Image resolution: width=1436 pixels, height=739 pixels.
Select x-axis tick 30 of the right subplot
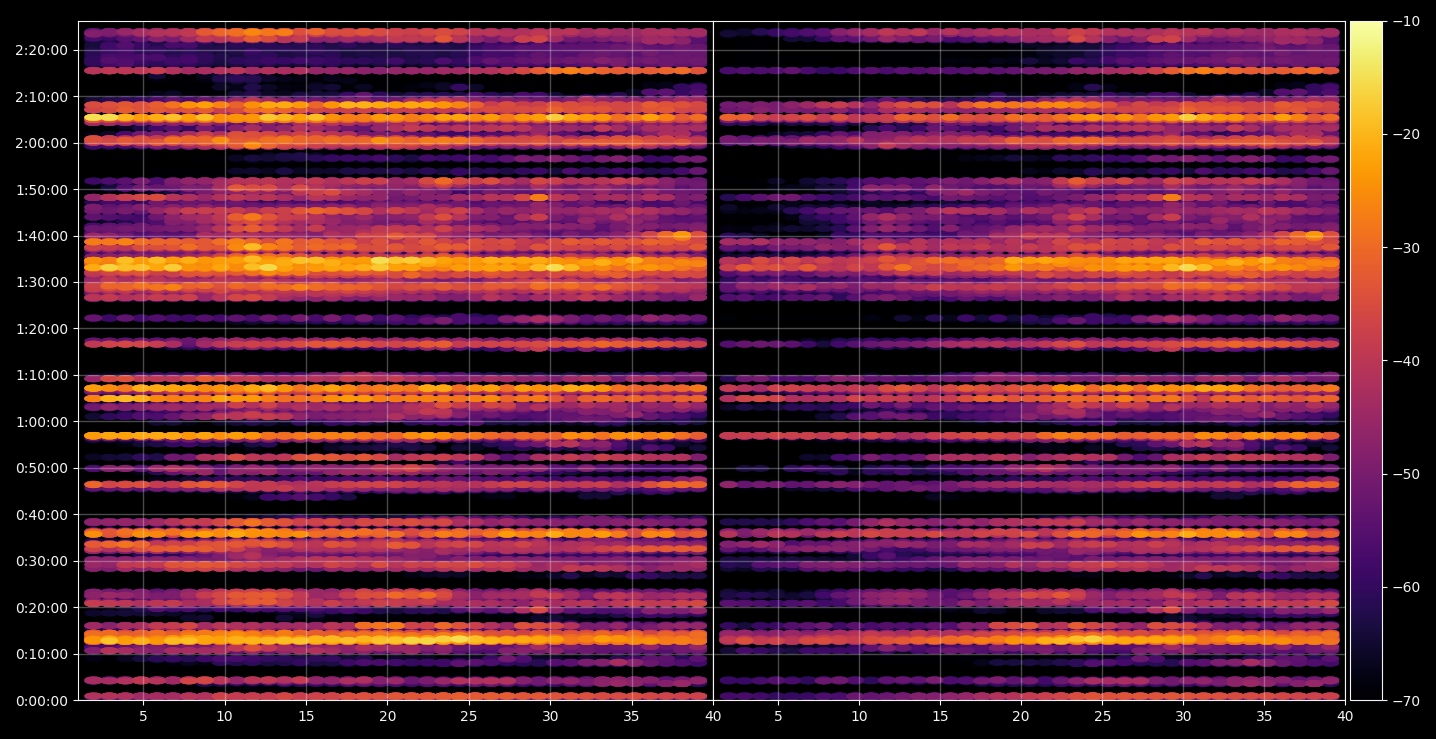(x=1184, y=716)
